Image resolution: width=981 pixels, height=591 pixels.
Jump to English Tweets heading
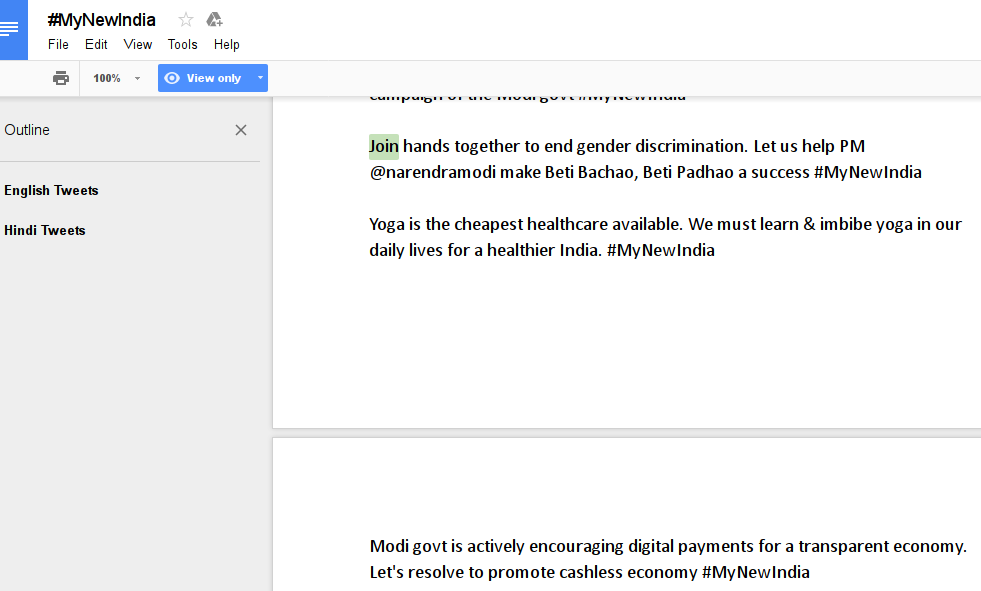point(51,191)
